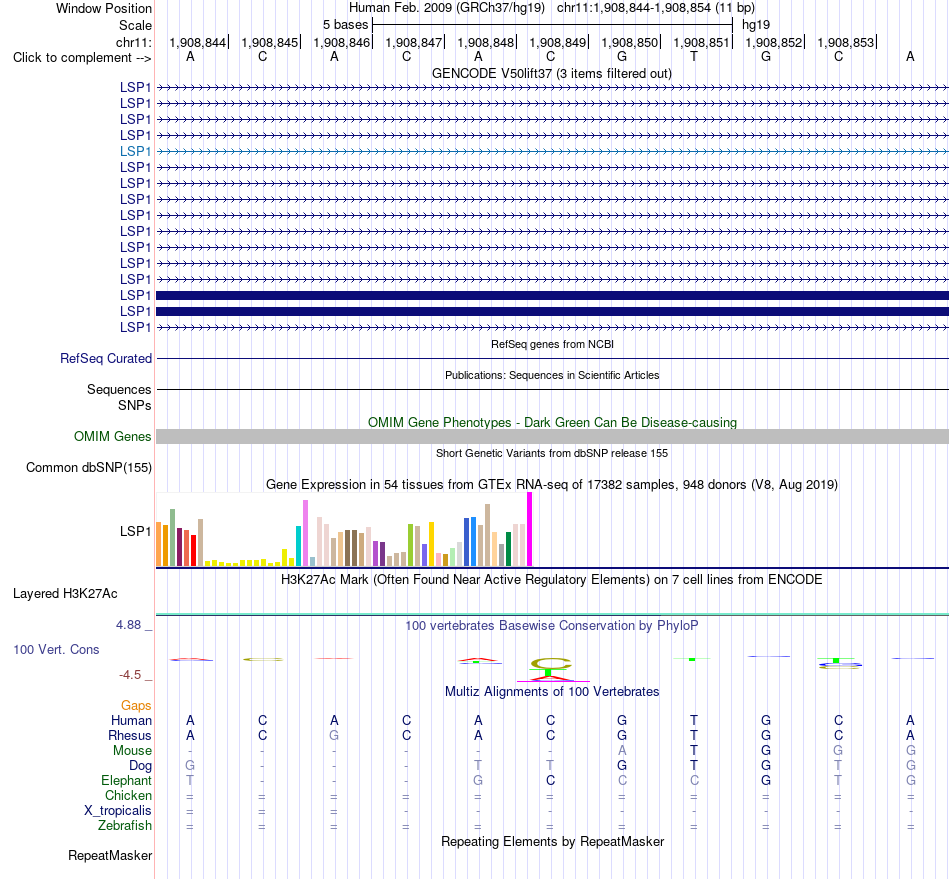Click 'Click to complement -->' to flip bases
The width and height of the screenshot is (950, 879).
pyautogui.click(x=82, y=58)
